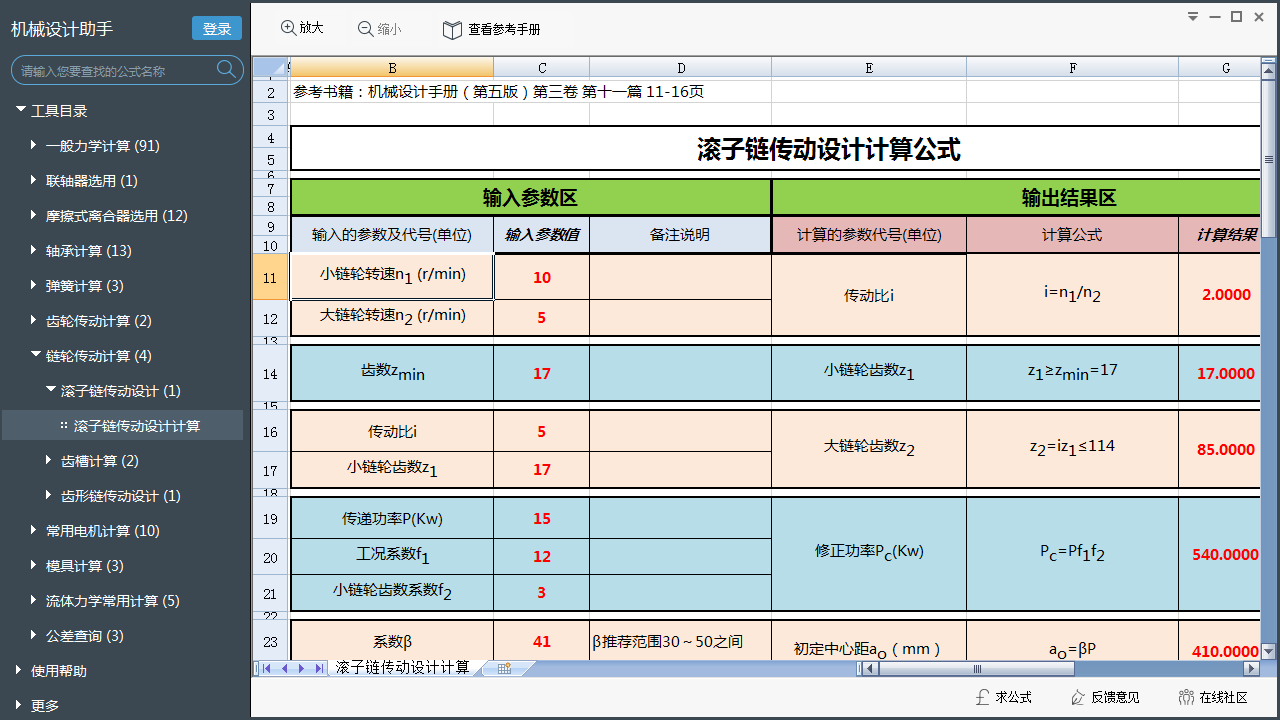
Task: Open the reference manual (查看参考手册) book icon
Action: click(452, 29)
